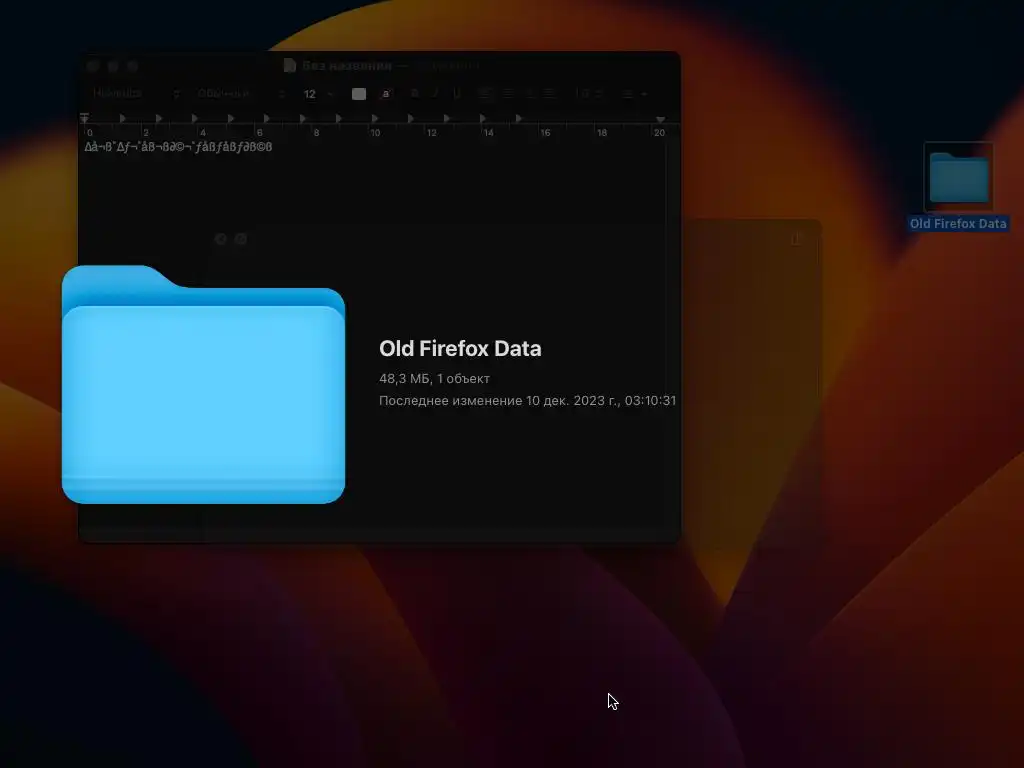Open TextEdit text color swatch
The height and width of the screenshot is (768, 1024).
pos(359,94)
